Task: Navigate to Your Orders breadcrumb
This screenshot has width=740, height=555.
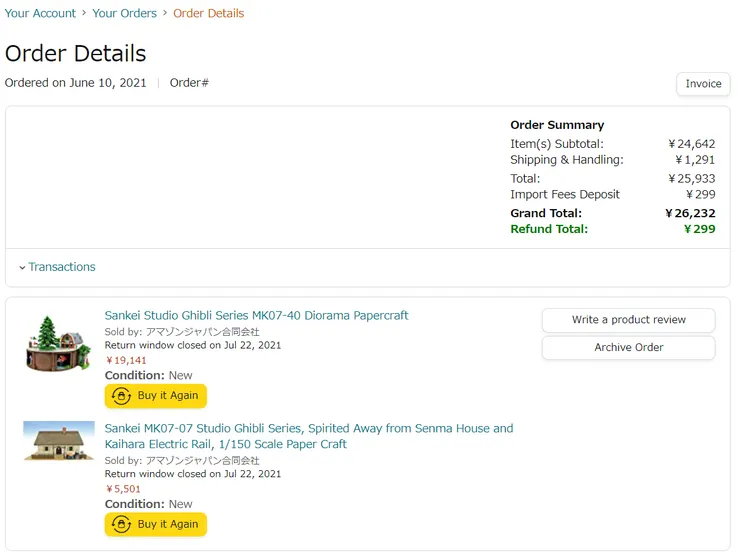Action: click(125, 13)
